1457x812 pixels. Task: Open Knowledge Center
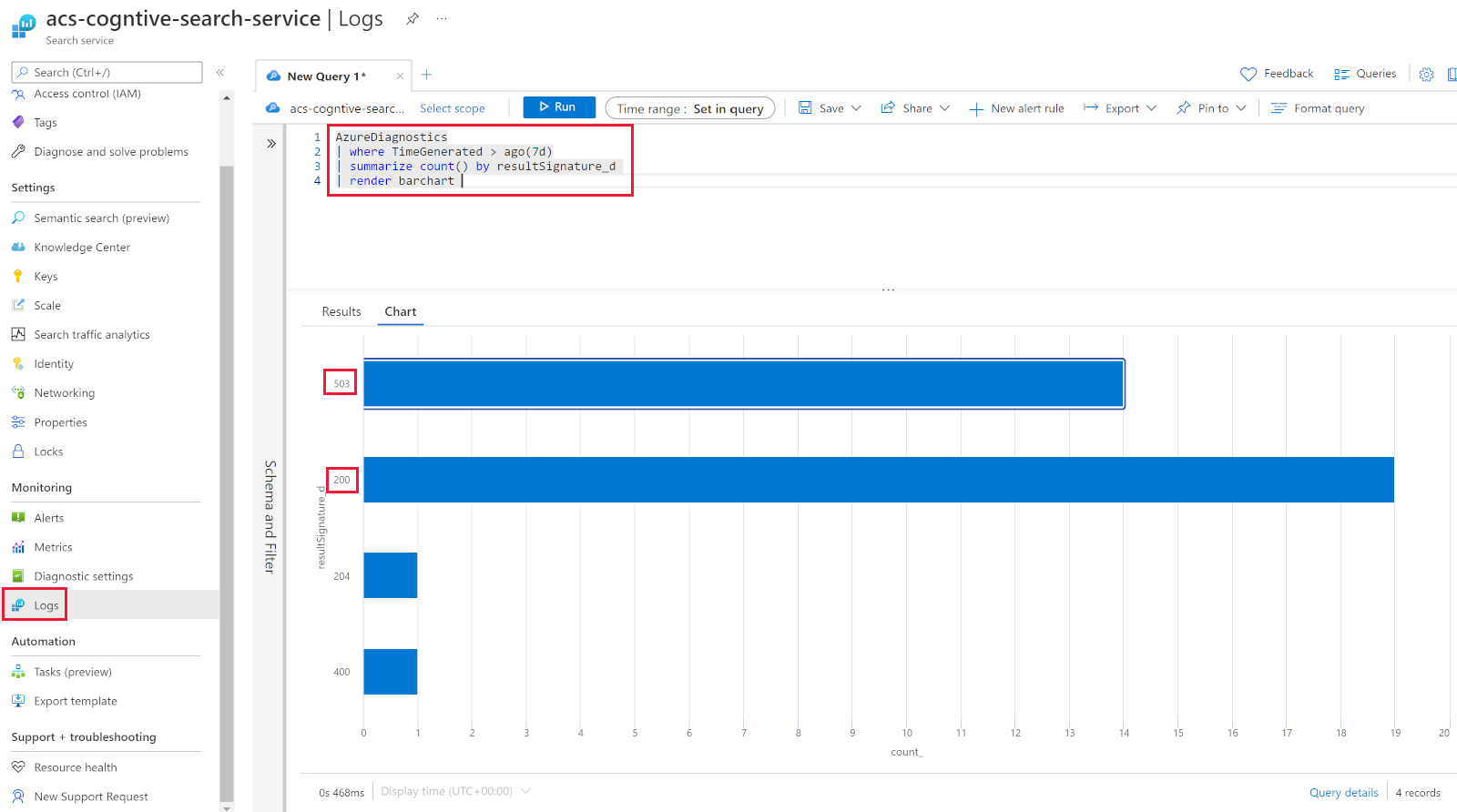pos(82,248)
